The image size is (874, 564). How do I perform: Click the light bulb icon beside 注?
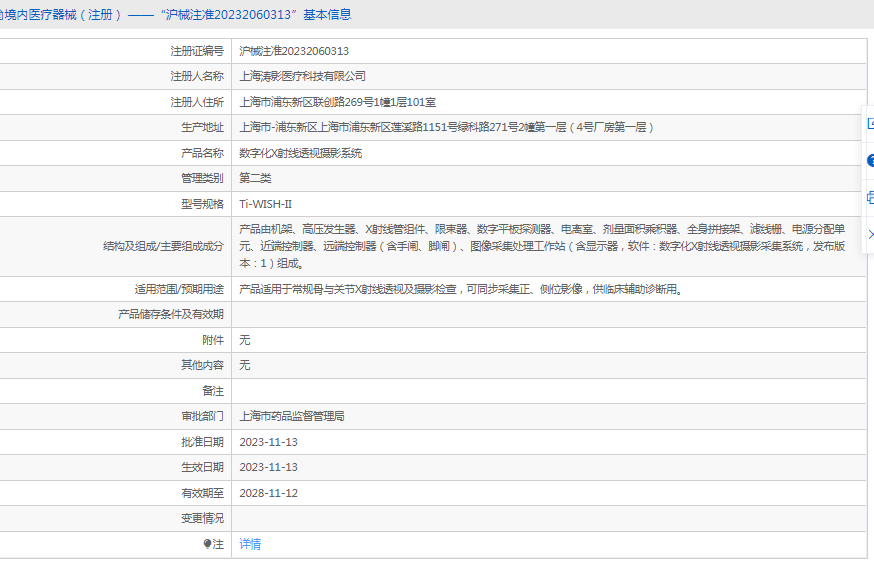point(207,544)
